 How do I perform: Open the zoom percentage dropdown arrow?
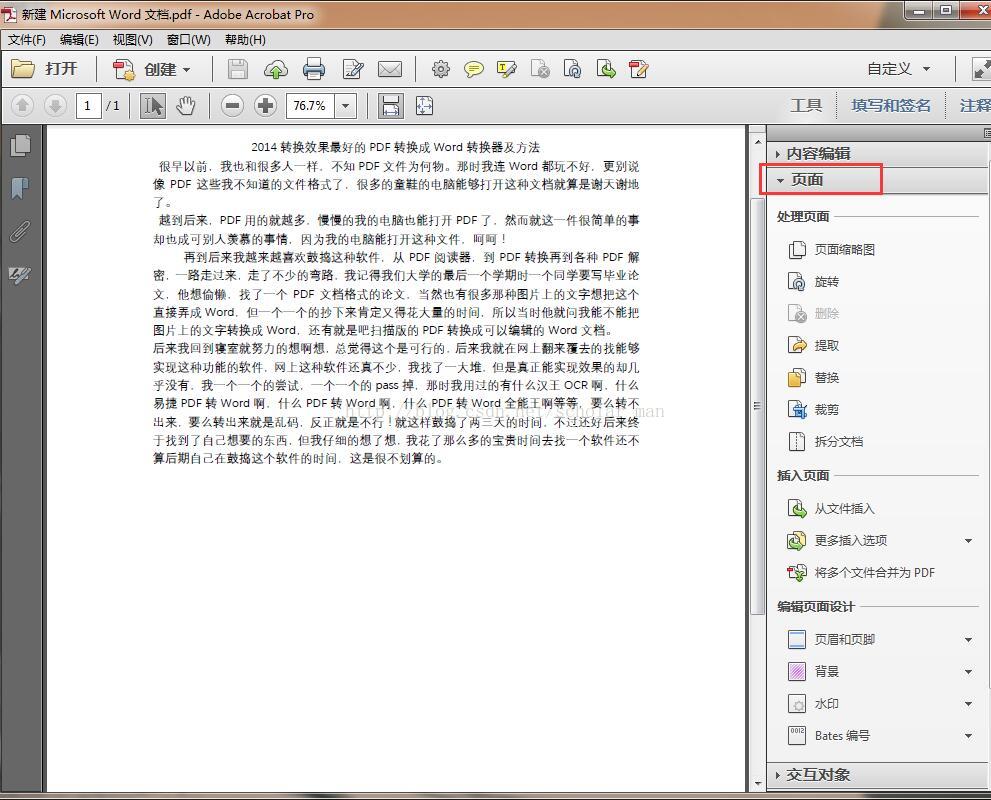click(346, 106)
